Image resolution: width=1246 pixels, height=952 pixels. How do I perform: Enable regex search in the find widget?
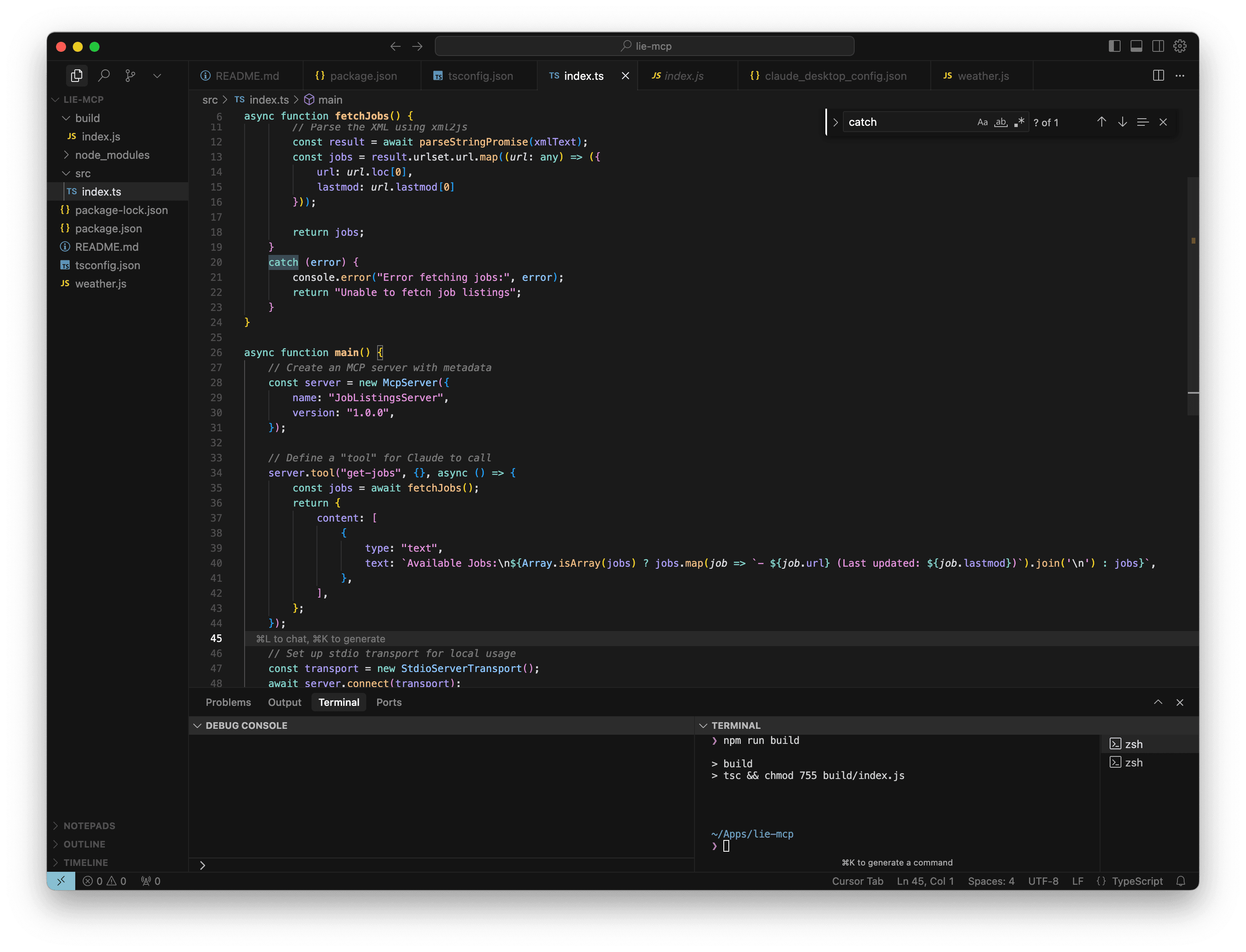point(1019,122)
